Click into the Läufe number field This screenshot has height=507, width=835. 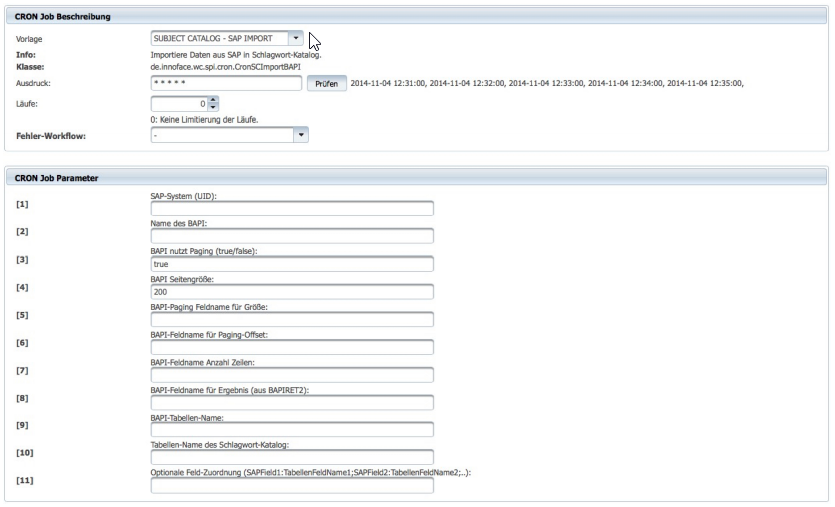pos(180,104)
